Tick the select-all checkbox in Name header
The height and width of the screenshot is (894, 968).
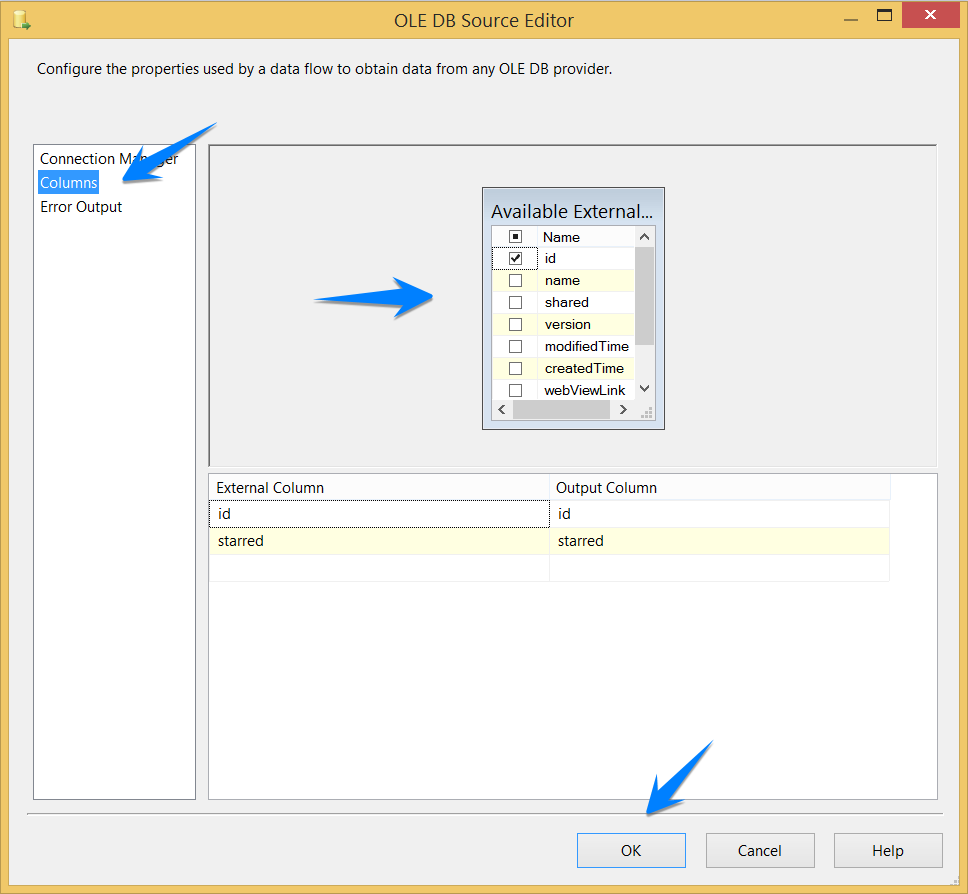click(515, 236)
